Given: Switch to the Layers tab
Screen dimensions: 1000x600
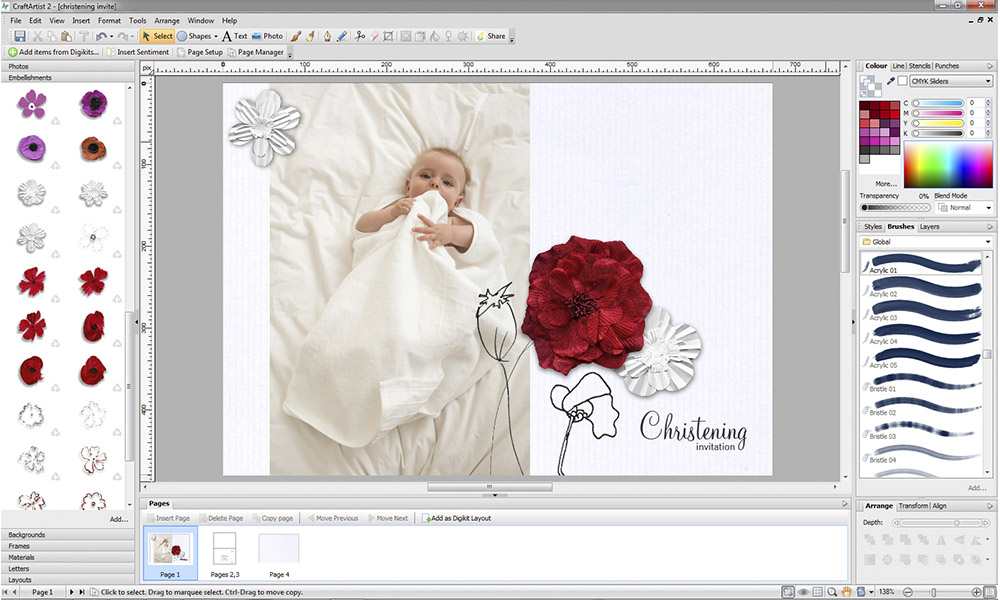Looking at the screenshot, I should (929, 227).
